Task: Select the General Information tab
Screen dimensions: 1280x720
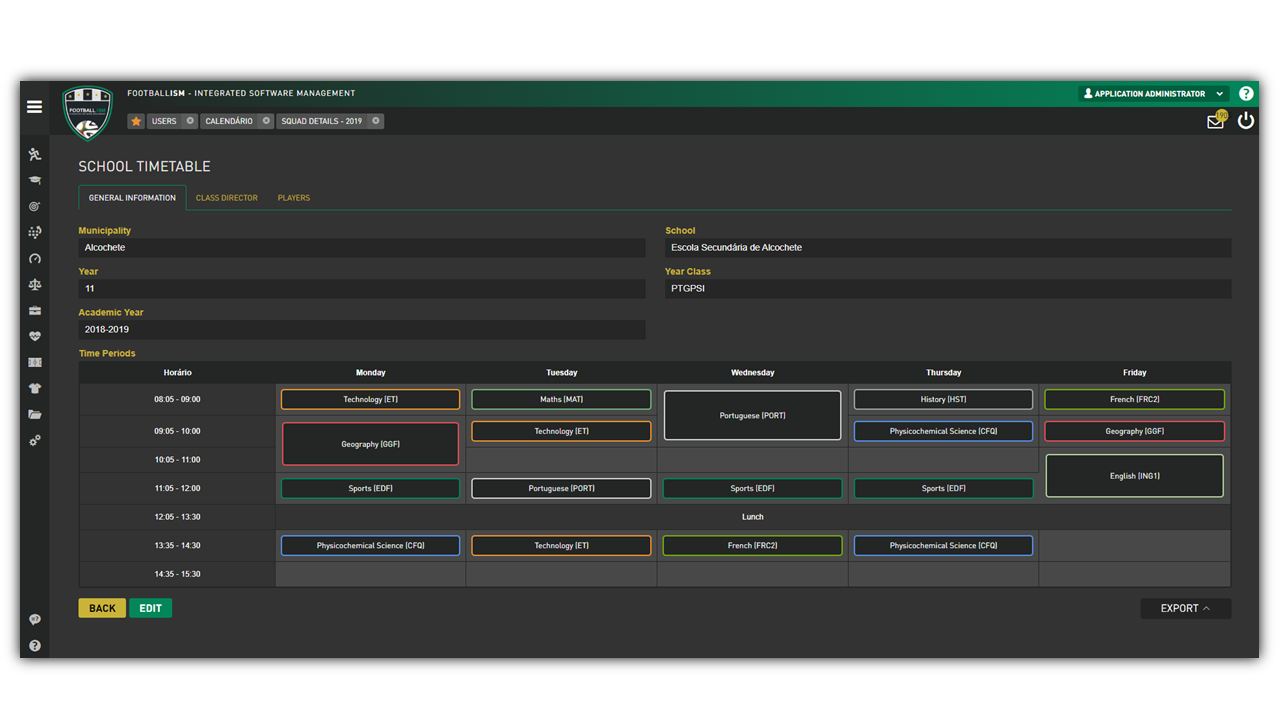Action: [132, 198]
